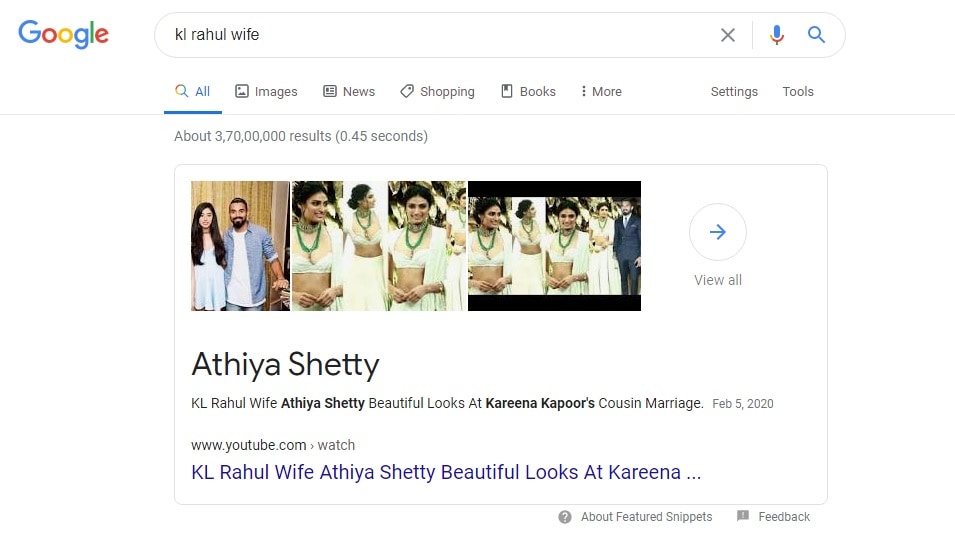
Task: Open search Tools
Action: (x=798, y=91)
